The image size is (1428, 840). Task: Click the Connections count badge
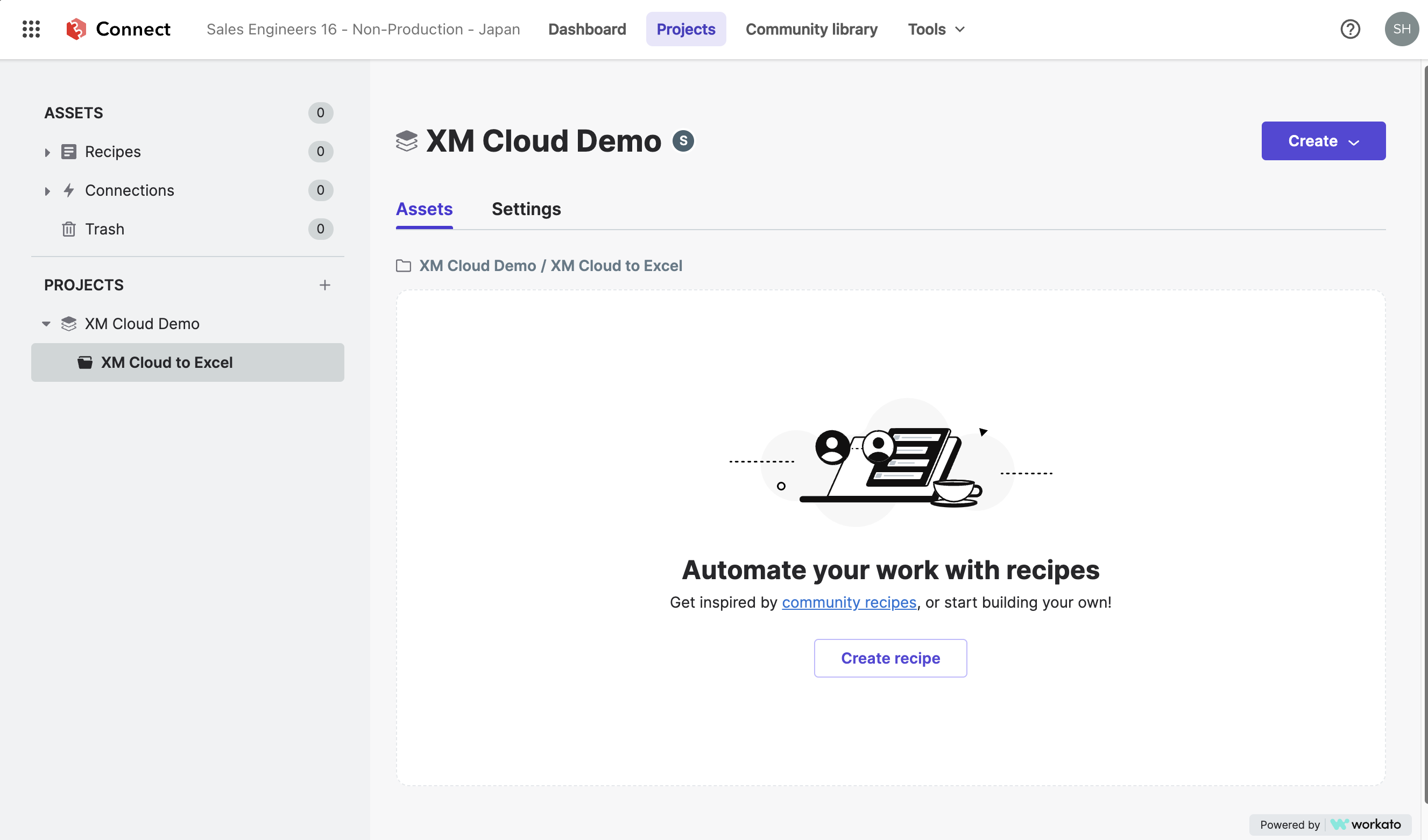pyautogui.click(x=320, y=190)
